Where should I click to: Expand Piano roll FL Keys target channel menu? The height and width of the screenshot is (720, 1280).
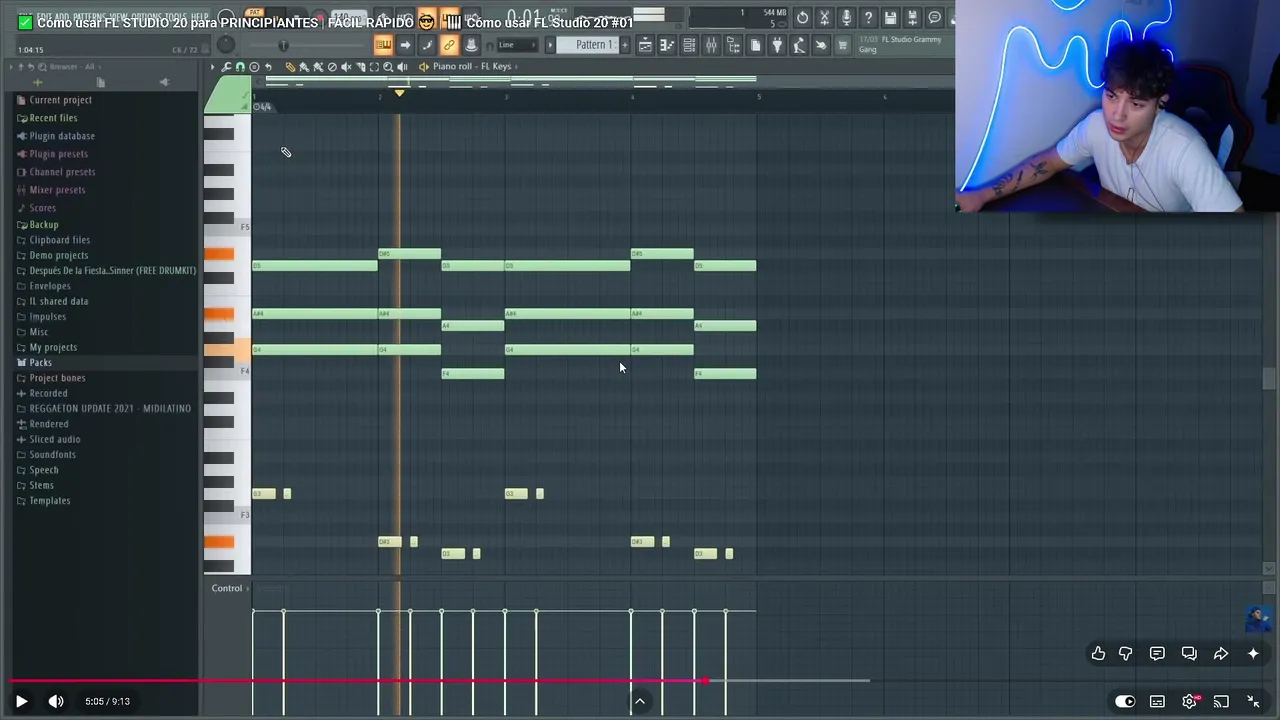tap(472, 67)
